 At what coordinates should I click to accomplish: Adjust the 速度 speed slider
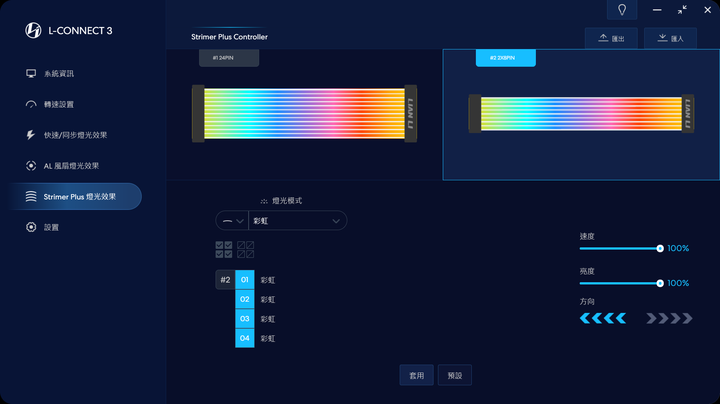click(620, 248)
